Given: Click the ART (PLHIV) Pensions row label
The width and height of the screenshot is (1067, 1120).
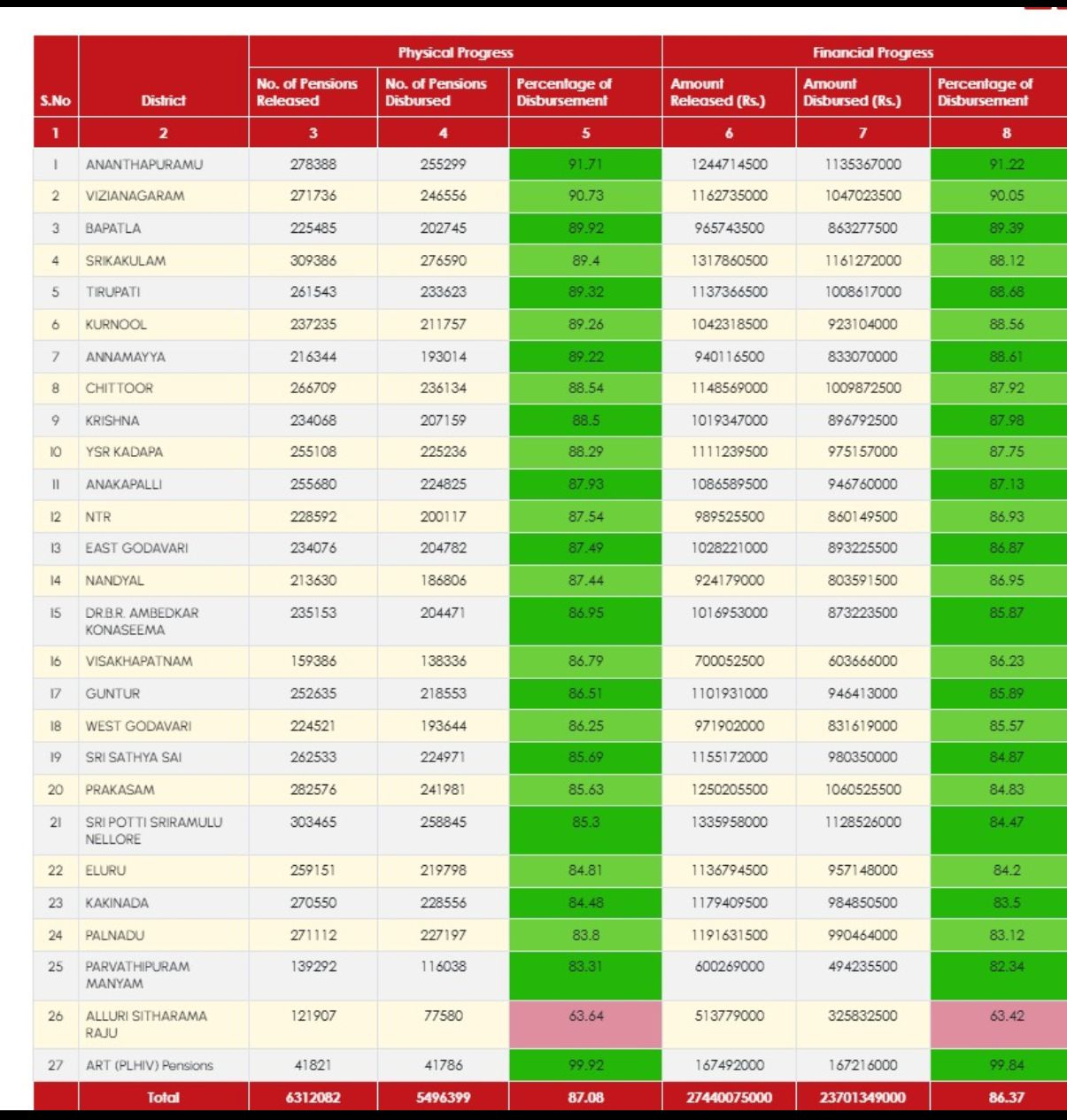Looking at the screenshot, I should [x=150, y=1065].
